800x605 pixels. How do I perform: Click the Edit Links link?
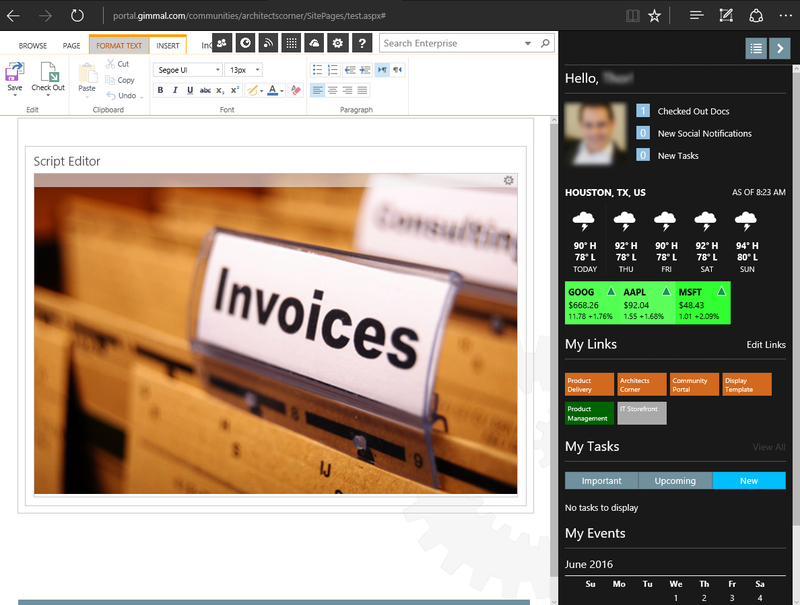point(766,345)
